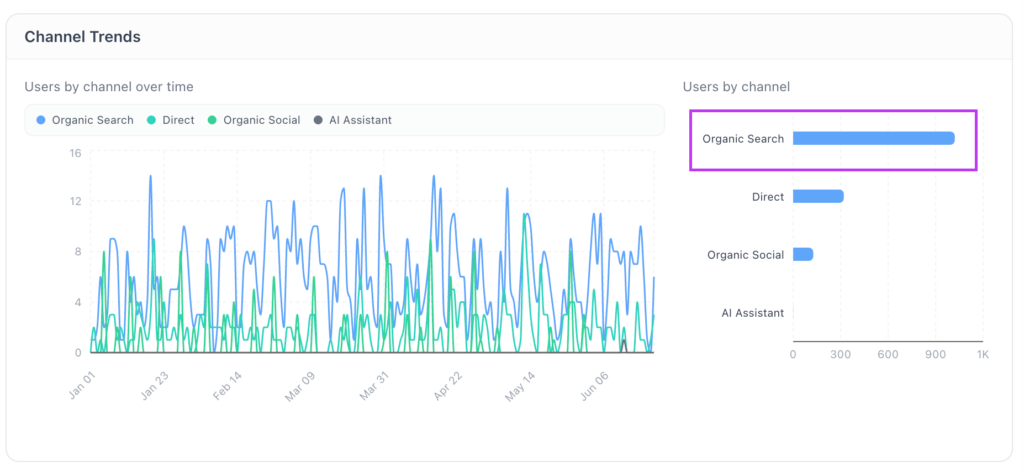Click the 16 value on y-axis
1024x472 pixels.
(75, 153)
